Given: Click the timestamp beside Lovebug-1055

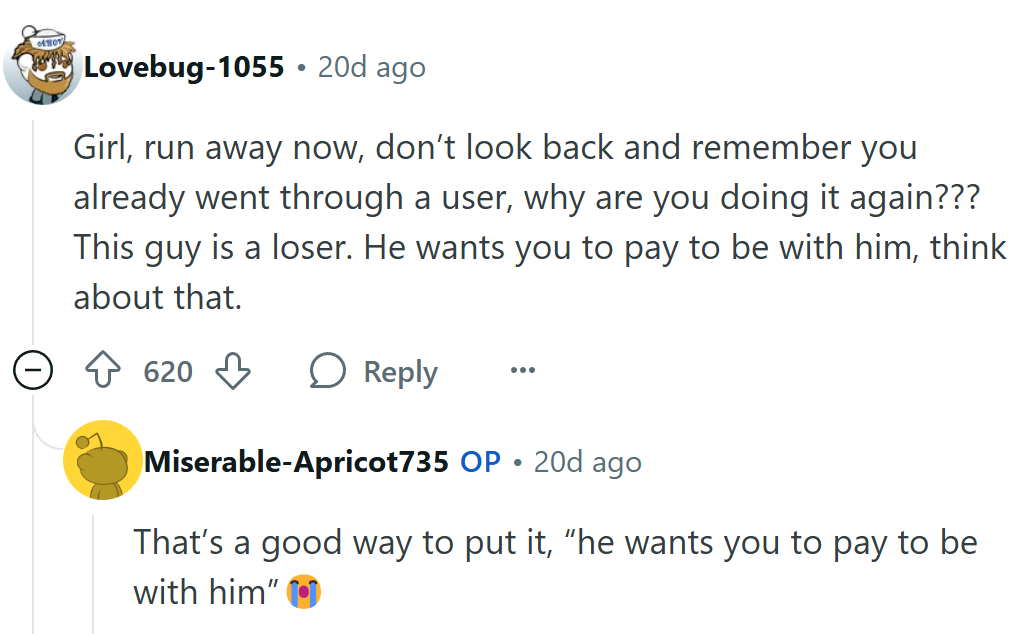Looking at the screenshot, I should click(x=372, y=68).
